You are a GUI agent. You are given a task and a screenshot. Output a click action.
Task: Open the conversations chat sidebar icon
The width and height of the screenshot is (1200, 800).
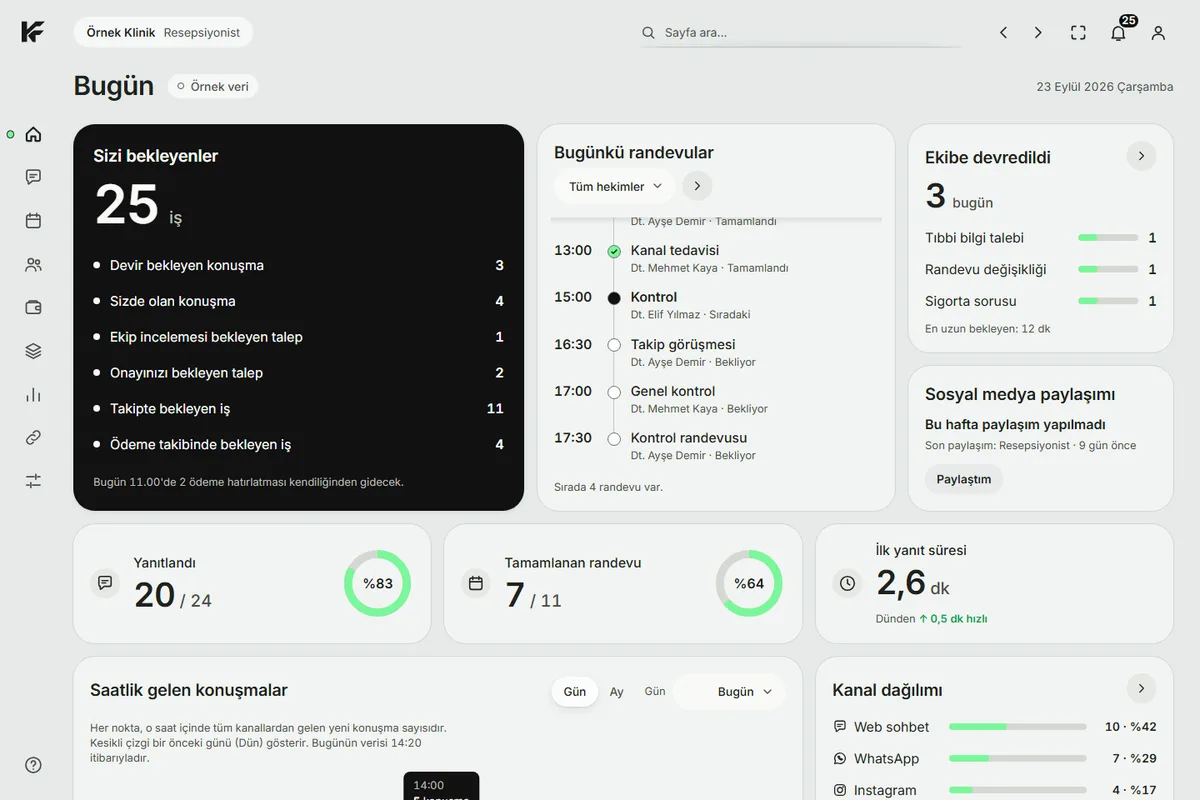point(33,177)
